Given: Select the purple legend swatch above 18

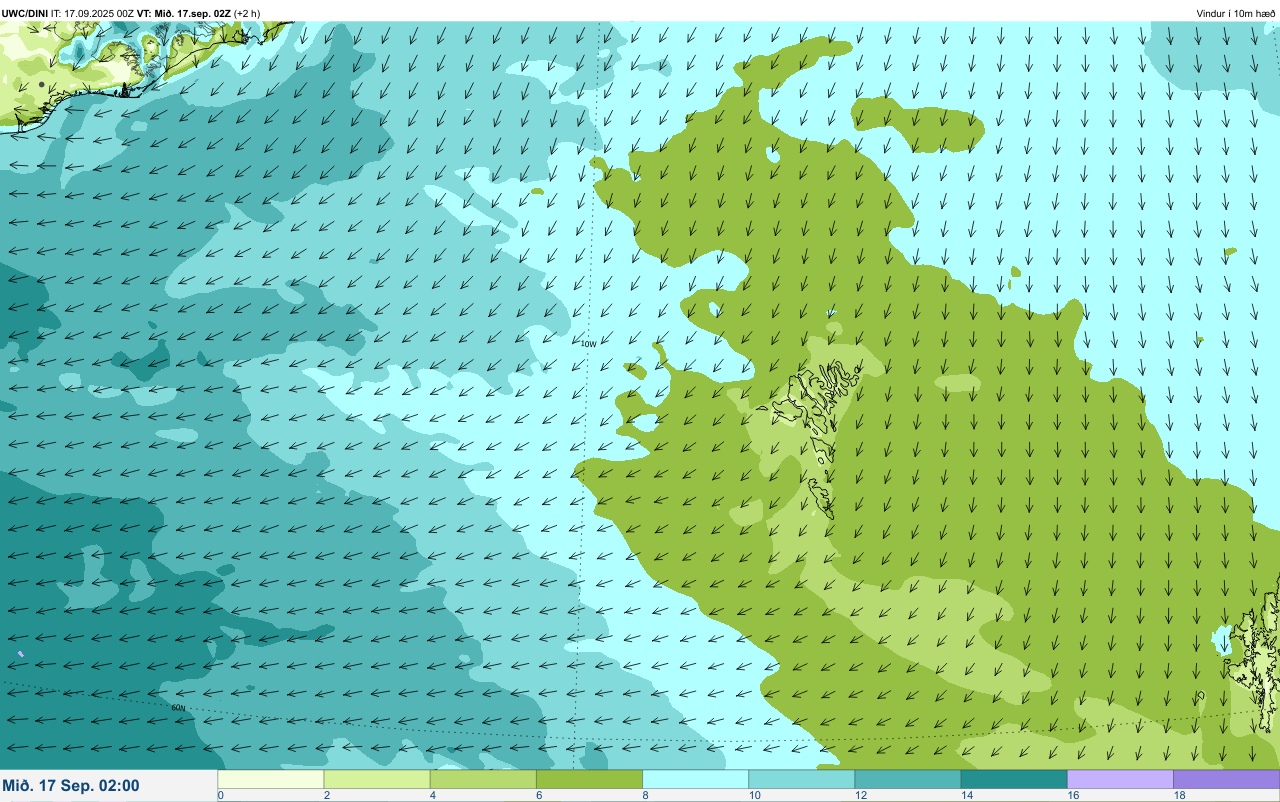Looking at the screenshot, I should (x=1226, y=779).
